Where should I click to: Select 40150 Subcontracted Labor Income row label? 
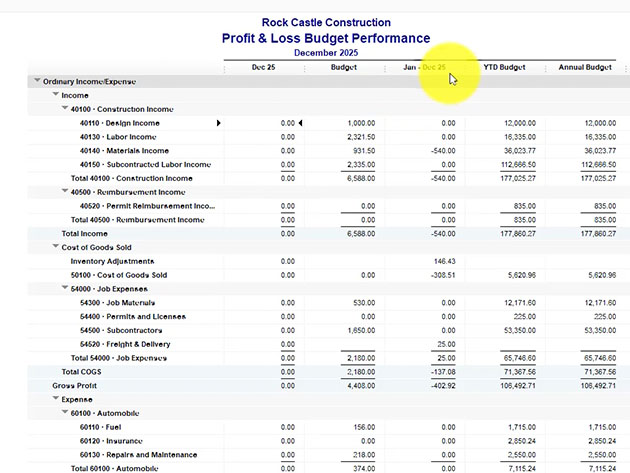[145, 165]
